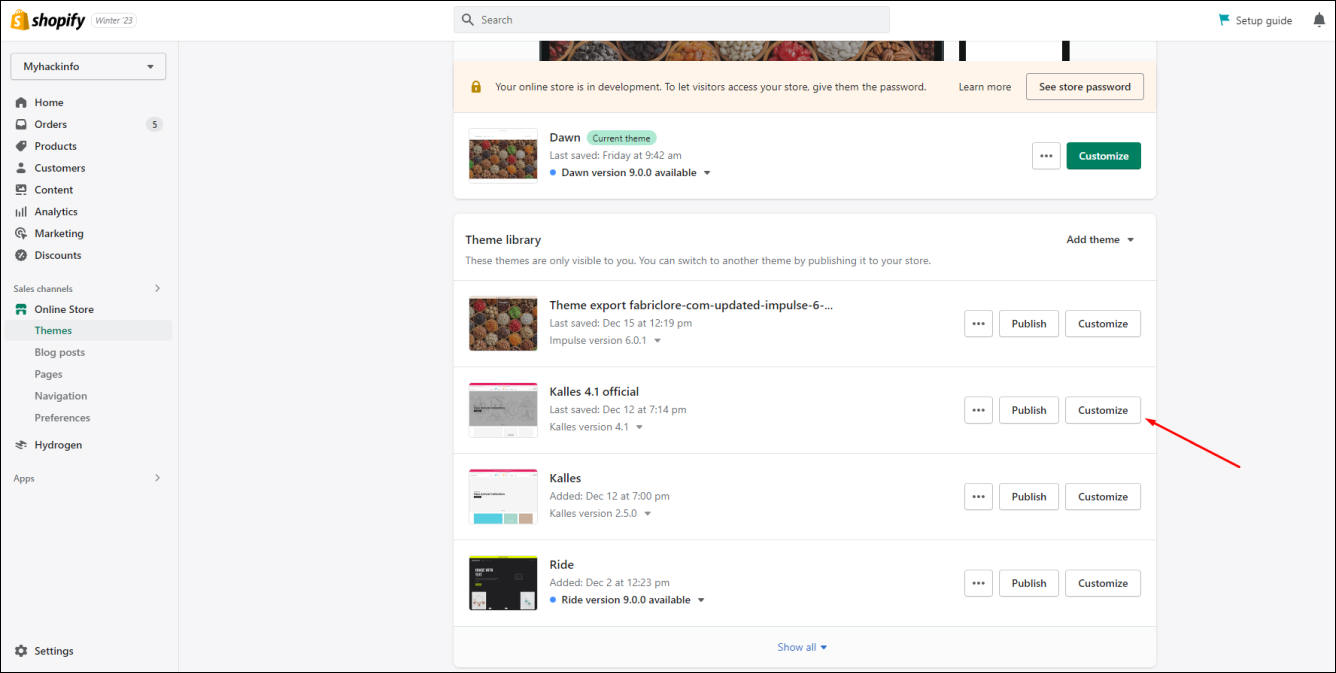
Task: Click the lock icon in password banner
Action: pos(476,87)
